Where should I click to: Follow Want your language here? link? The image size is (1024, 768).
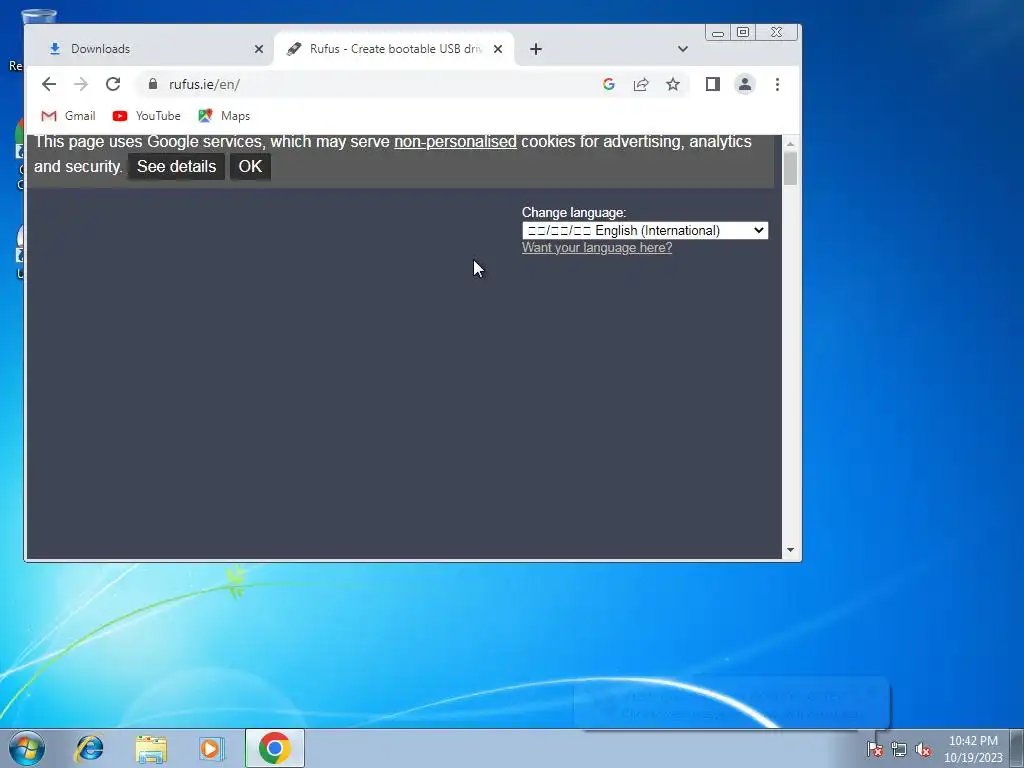coord(597,248)
